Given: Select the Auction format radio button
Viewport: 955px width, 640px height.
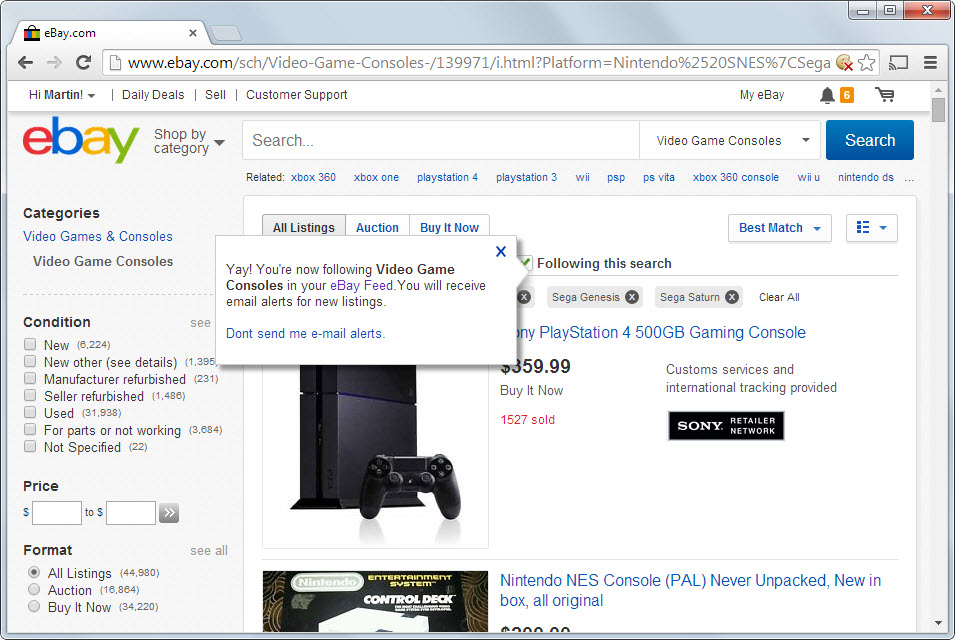Looking at the screenshot, I should (x=34, y=589).
